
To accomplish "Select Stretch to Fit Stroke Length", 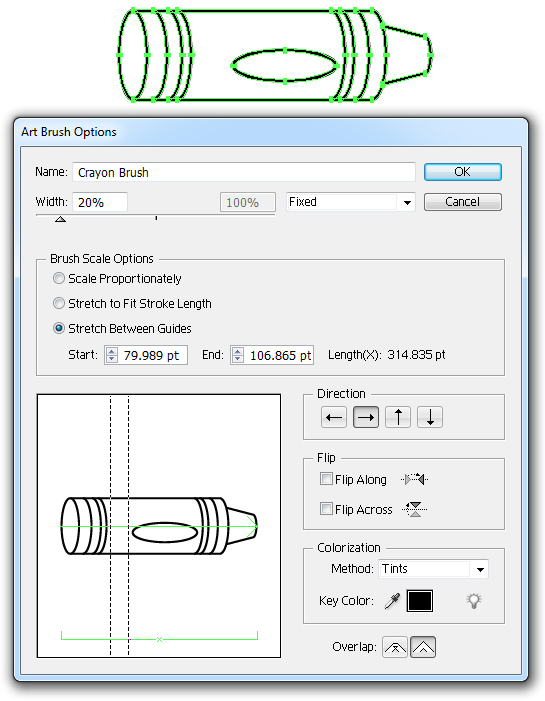I will (59, 303).
